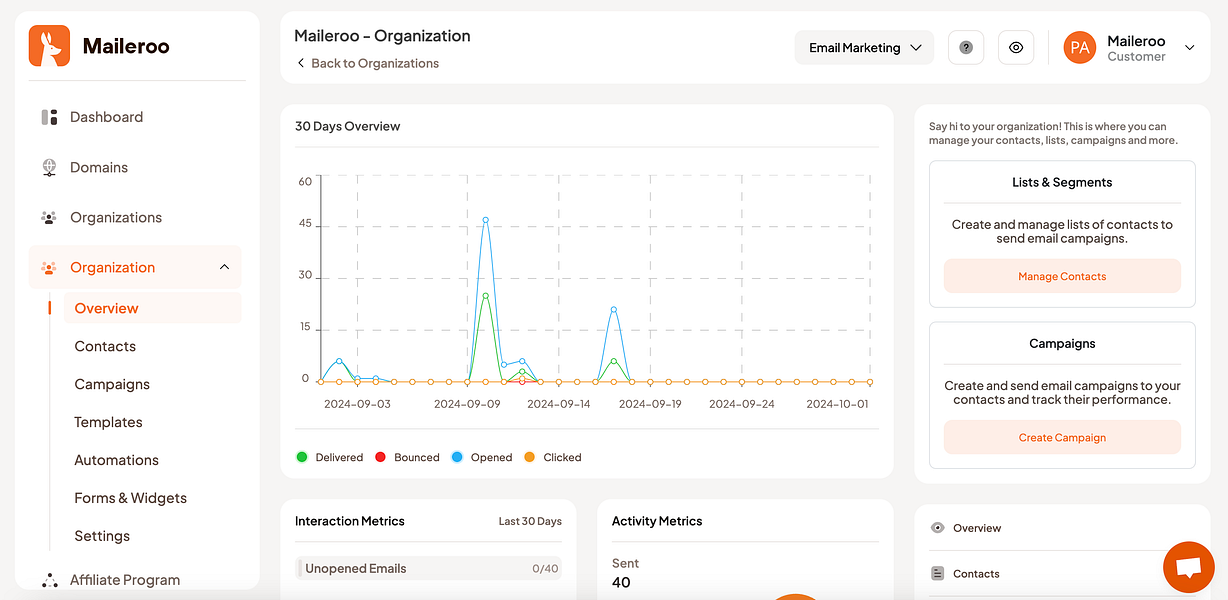Click the Maileroo - Organization page title
Viewport: 1228px width, 600px height.
coord(382,36)
